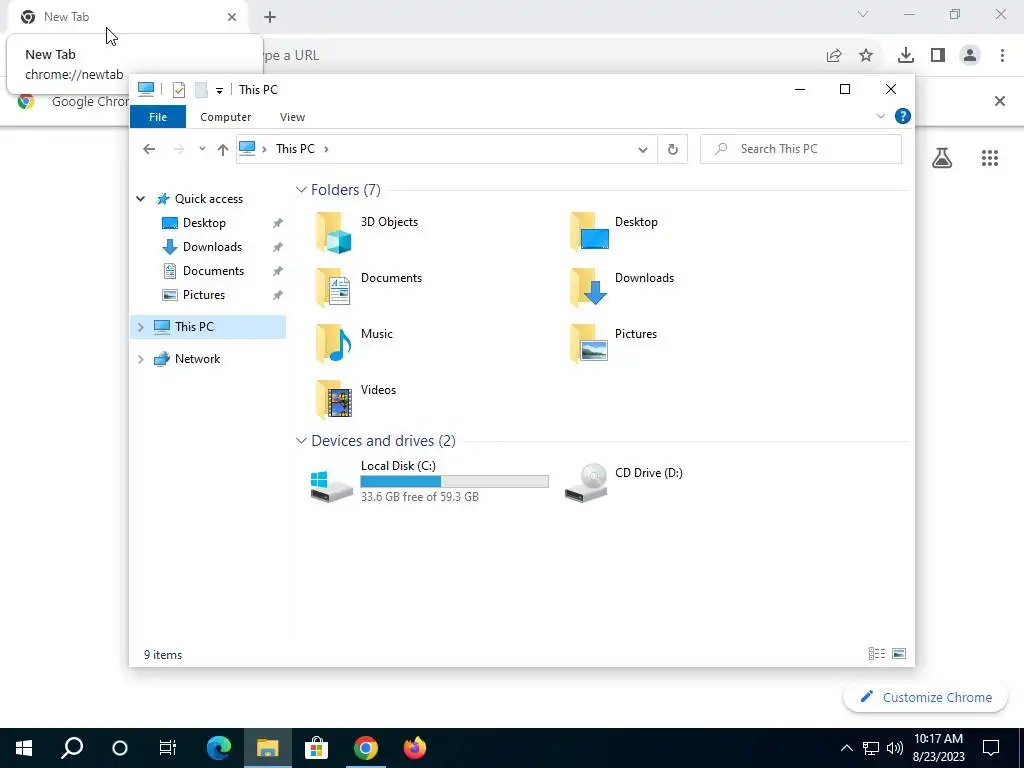
Task: Collapse the Quick access tree node
Action: [x=140, y=199]
